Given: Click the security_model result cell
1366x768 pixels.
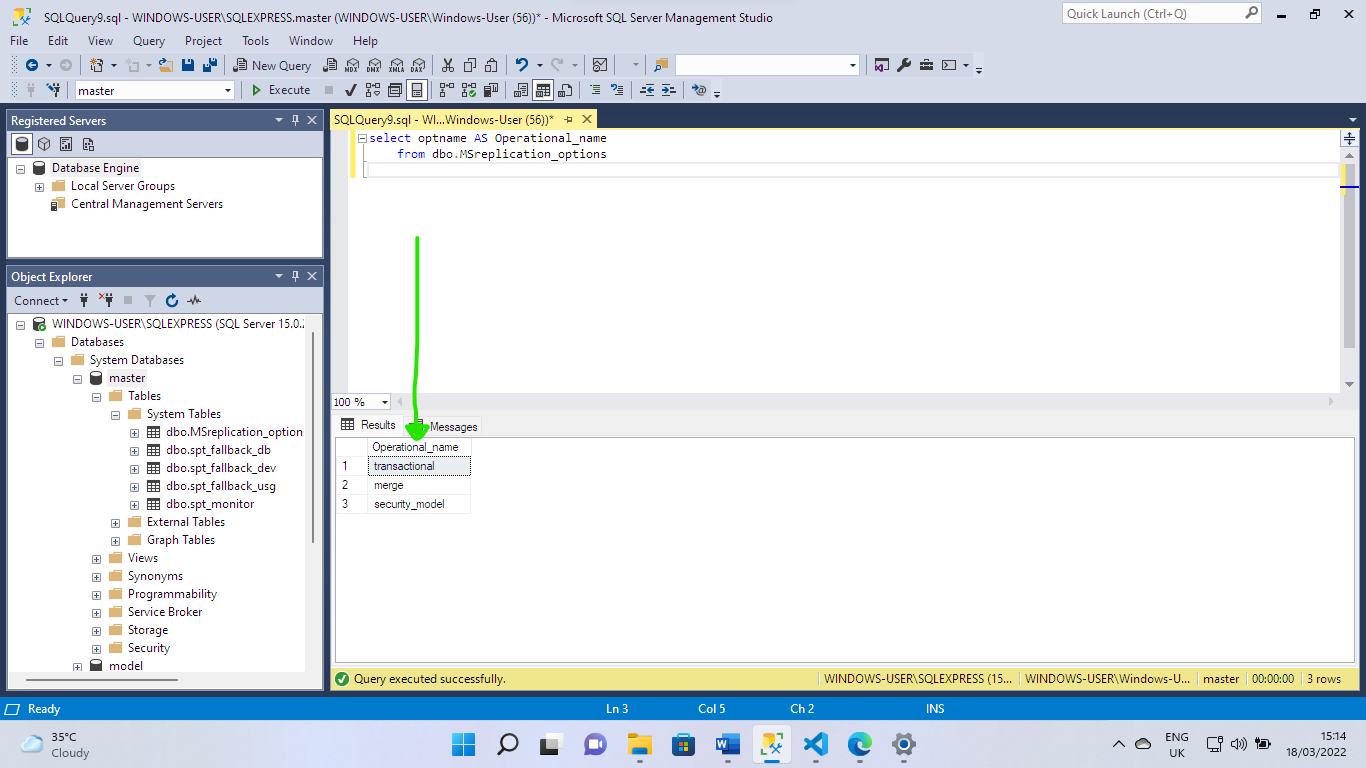Looking at the screenshot, I should click(x=419, y=504).
